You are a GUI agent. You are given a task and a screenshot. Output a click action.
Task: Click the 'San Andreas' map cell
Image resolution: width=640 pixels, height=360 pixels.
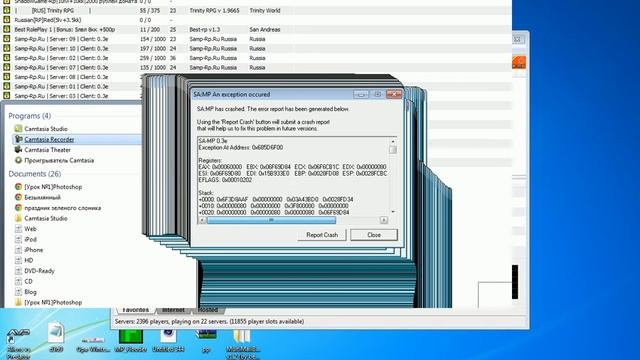click(265, 29)
